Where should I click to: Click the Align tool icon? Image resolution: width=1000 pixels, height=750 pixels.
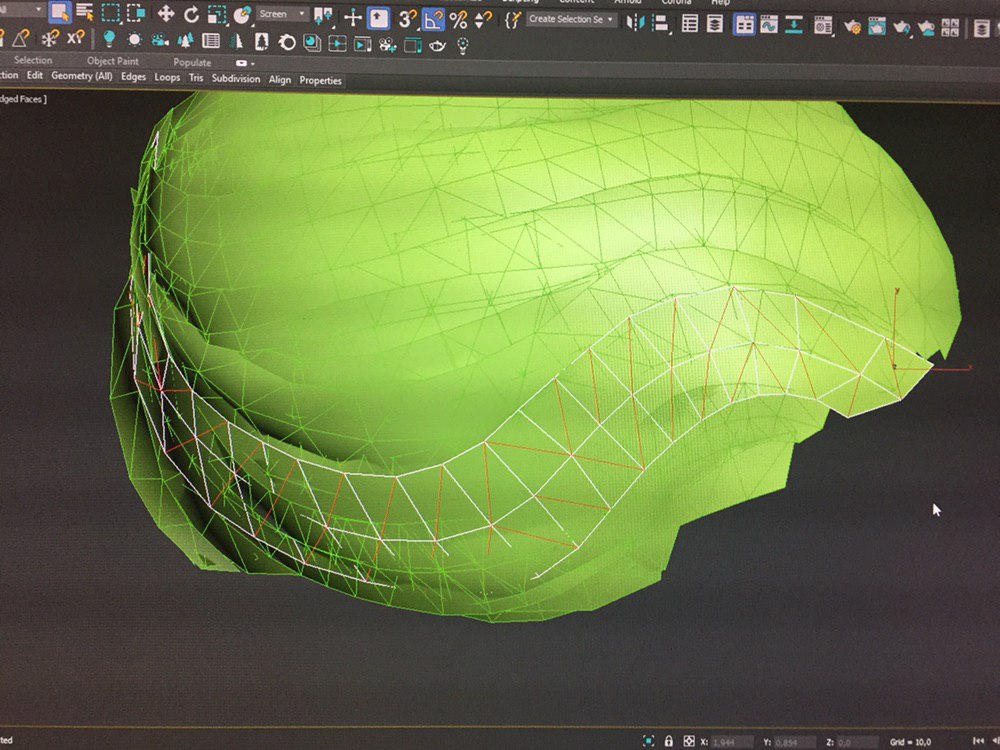661,24
